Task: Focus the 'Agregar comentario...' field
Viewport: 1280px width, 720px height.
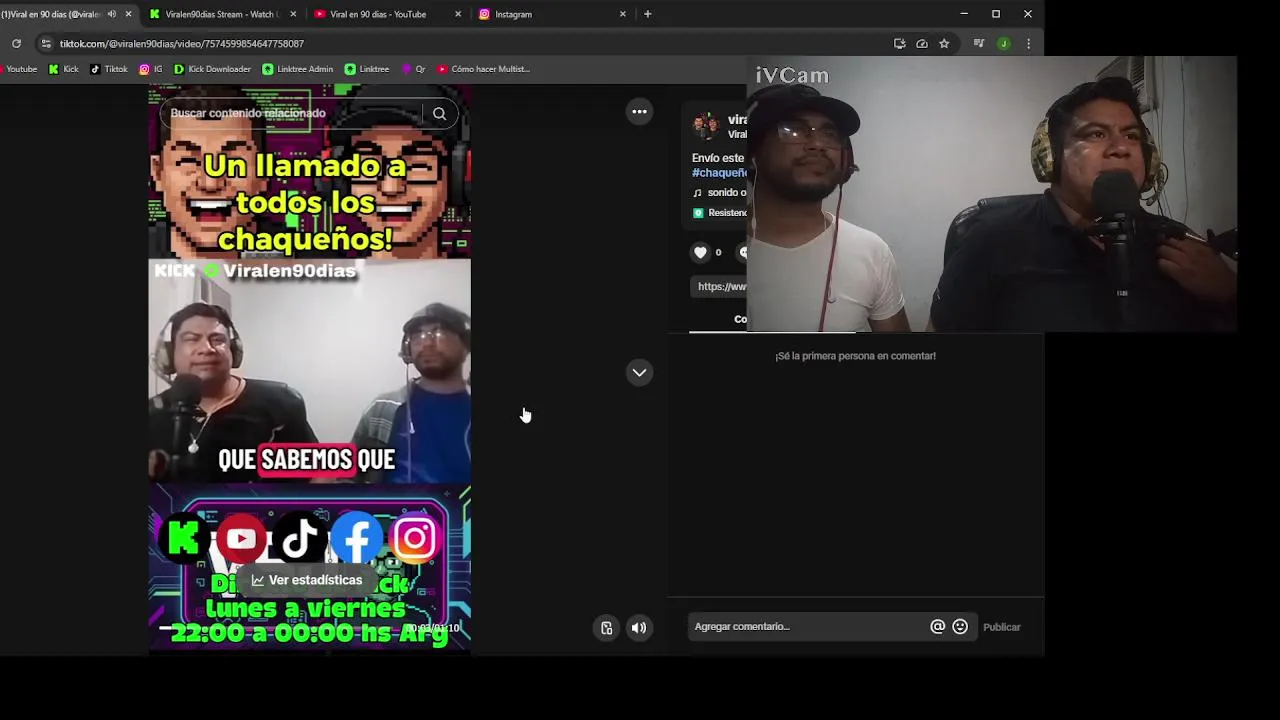Action: 808,627
